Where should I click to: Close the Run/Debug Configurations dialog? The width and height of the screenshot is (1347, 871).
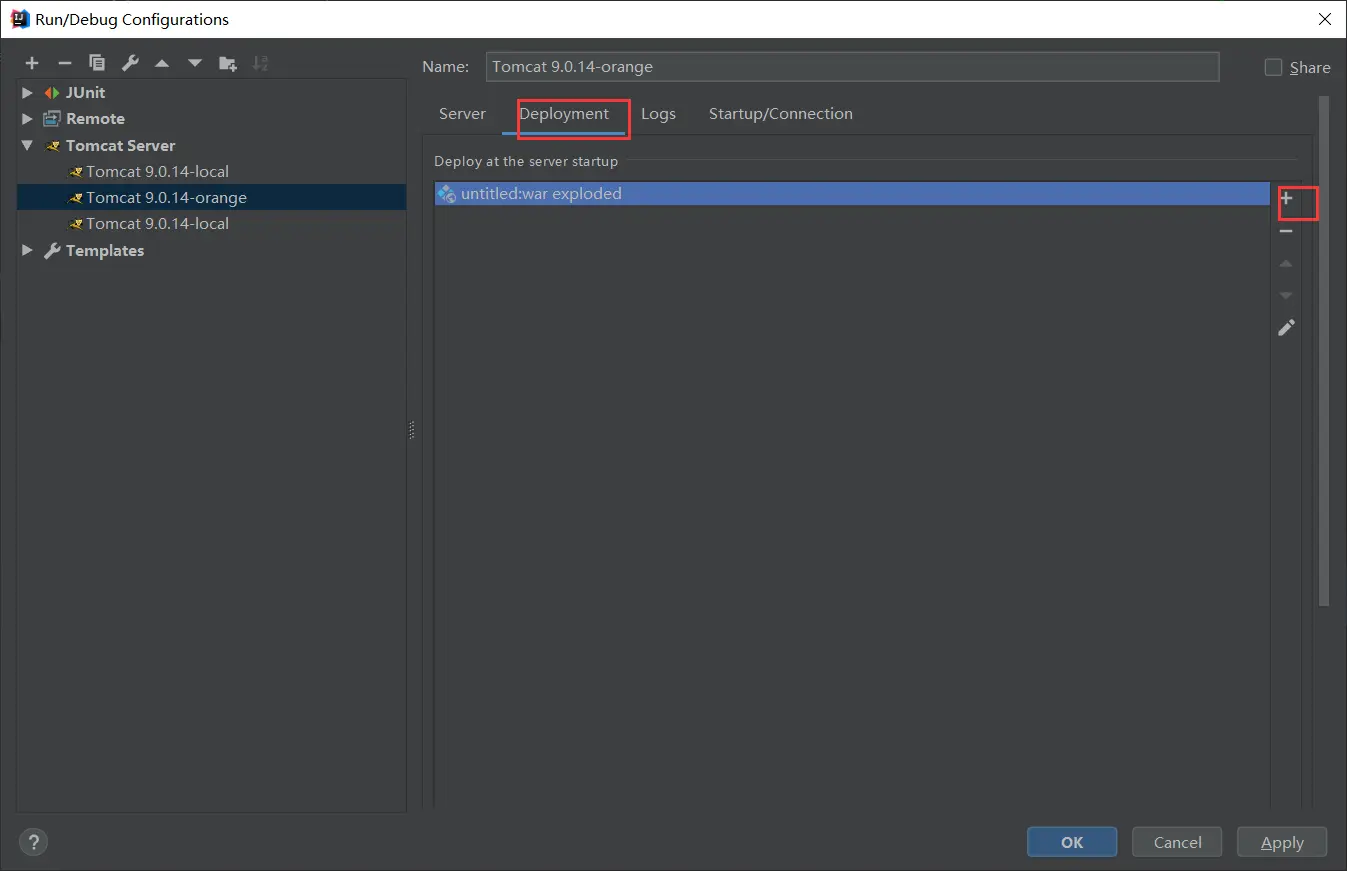[x=1324, y=19]
